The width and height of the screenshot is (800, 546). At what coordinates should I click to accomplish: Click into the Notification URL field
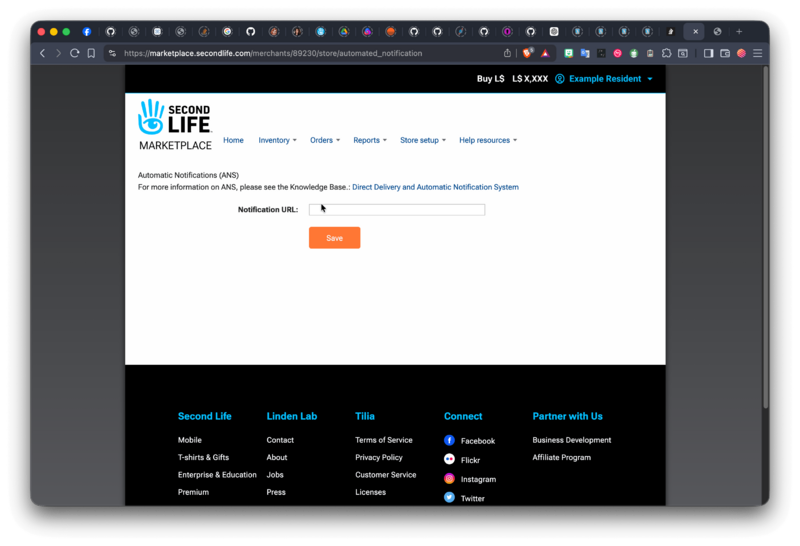(397, 210)
